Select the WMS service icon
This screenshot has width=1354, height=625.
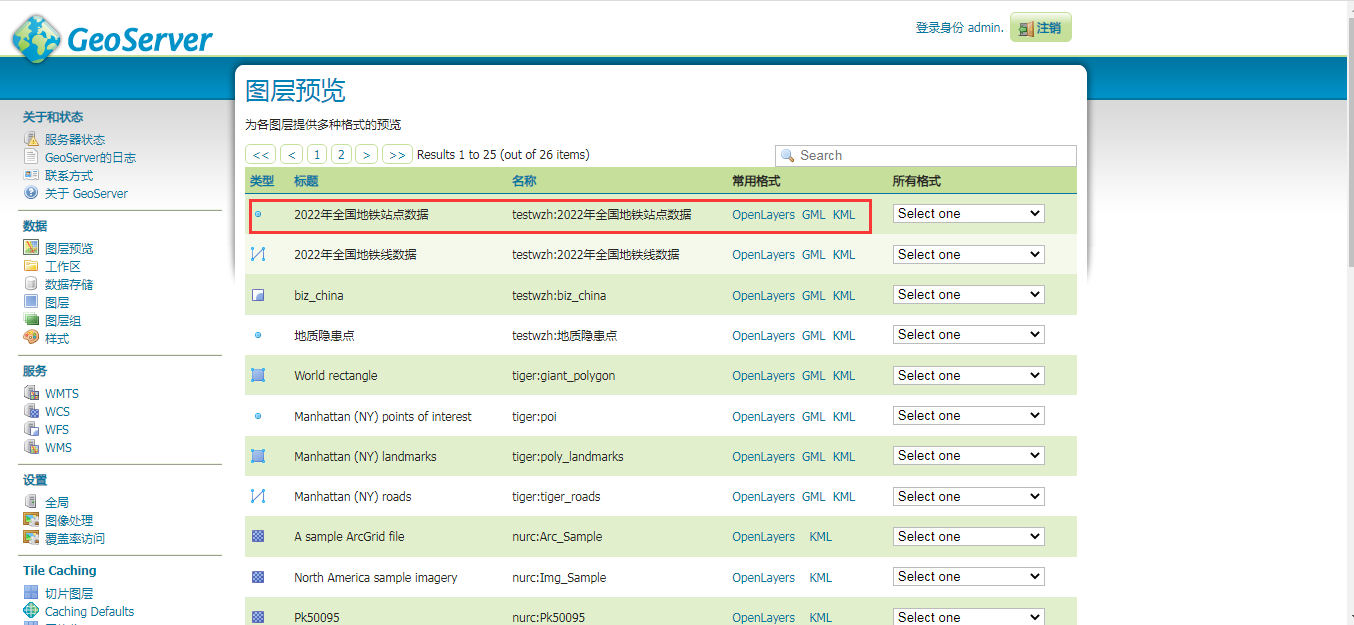[32, 447]
